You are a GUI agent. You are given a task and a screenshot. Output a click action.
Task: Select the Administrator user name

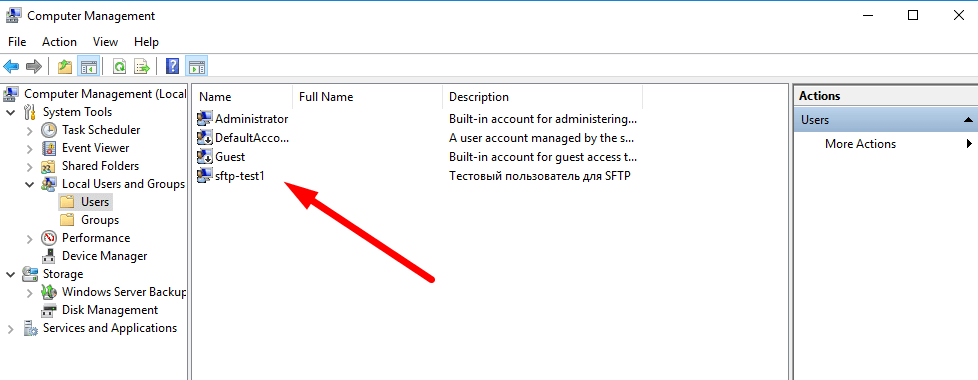point(251,119)
